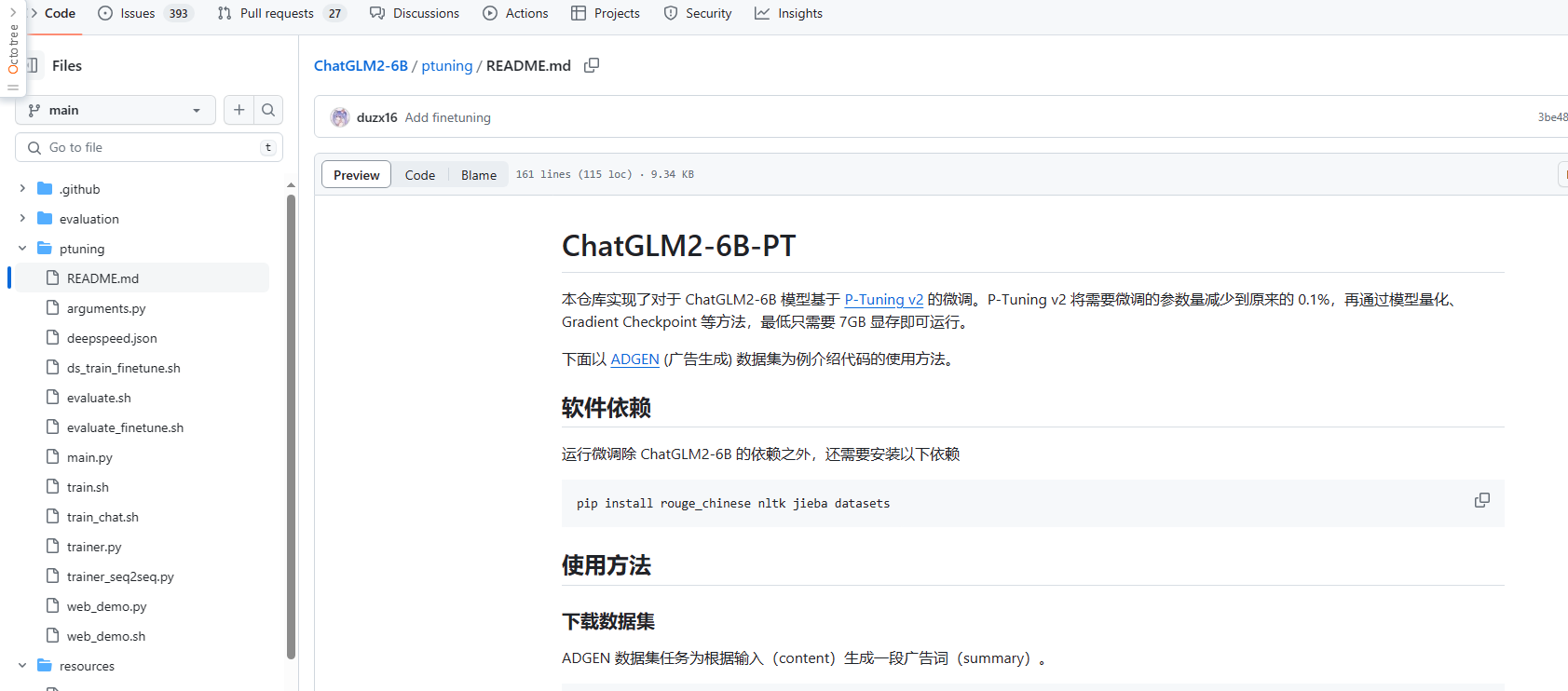The image size is (1568, 691).
Task: Collapse the ptuning folder chevron
Action: [22, 249]
